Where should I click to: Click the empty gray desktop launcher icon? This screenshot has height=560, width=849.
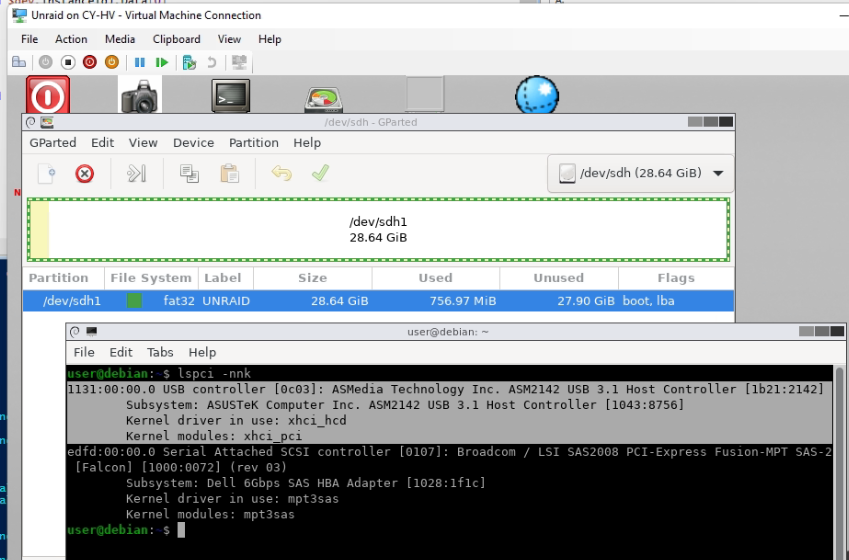(425, 94)
